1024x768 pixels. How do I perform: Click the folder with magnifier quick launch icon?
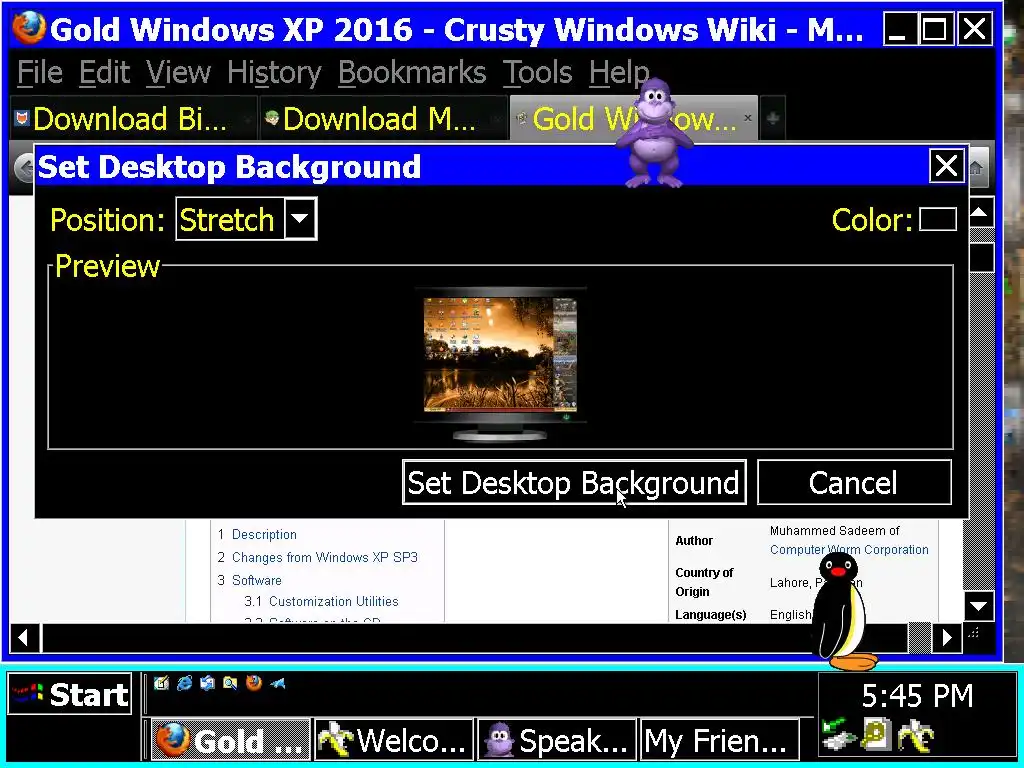pos(230,683)
